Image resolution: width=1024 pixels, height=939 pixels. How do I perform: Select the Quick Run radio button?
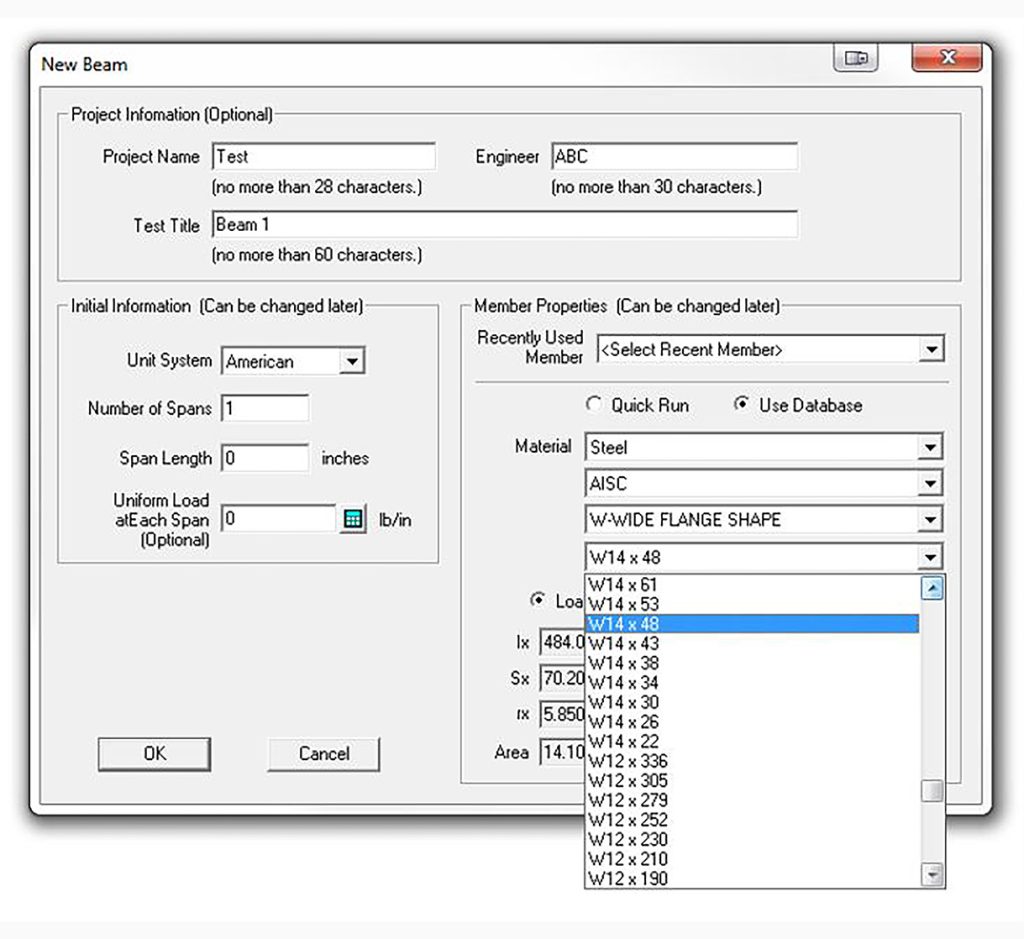coord(594,405)
